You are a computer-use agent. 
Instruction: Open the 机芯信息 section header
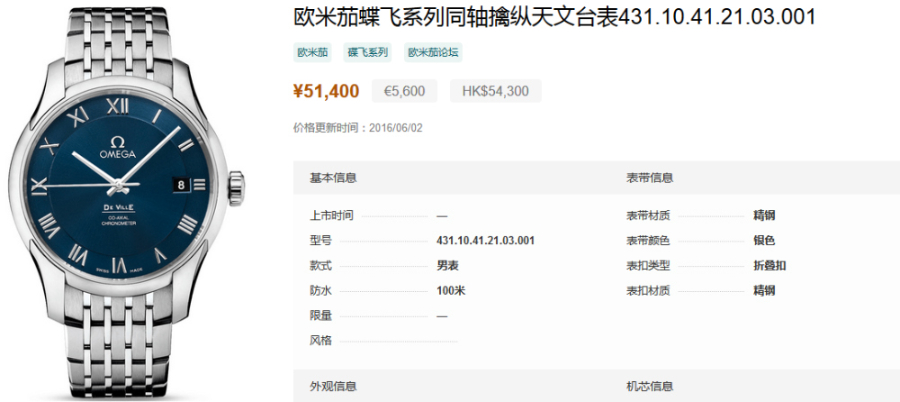pos(650,386)
